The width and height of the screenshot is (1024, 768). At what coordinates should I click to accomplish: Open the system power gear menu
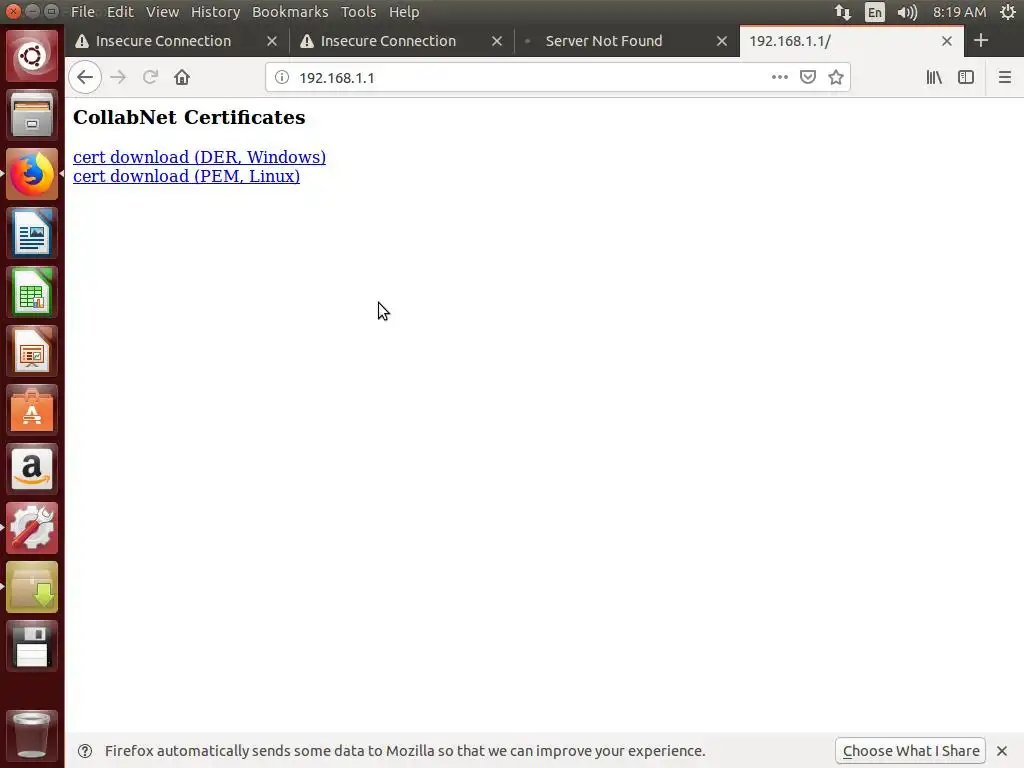pyautogui.click(x=1008, y=12)
